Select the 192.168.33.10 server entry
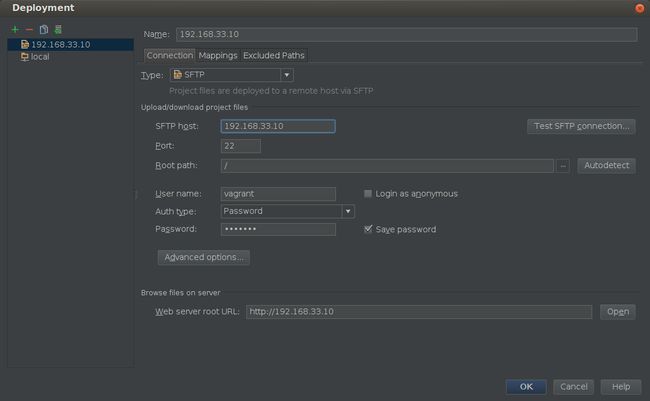 (x=70, y=44)
